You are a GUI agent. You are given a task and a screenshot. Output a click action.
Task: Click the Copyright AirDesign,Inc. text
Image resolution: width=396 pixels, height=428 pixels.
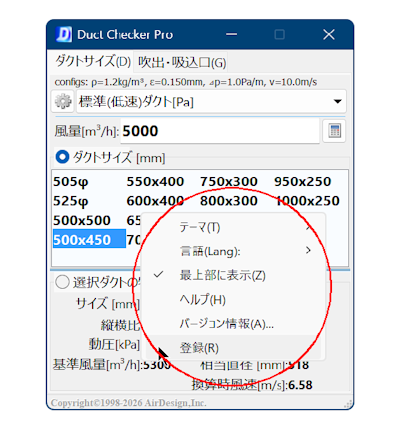[129, 403]
